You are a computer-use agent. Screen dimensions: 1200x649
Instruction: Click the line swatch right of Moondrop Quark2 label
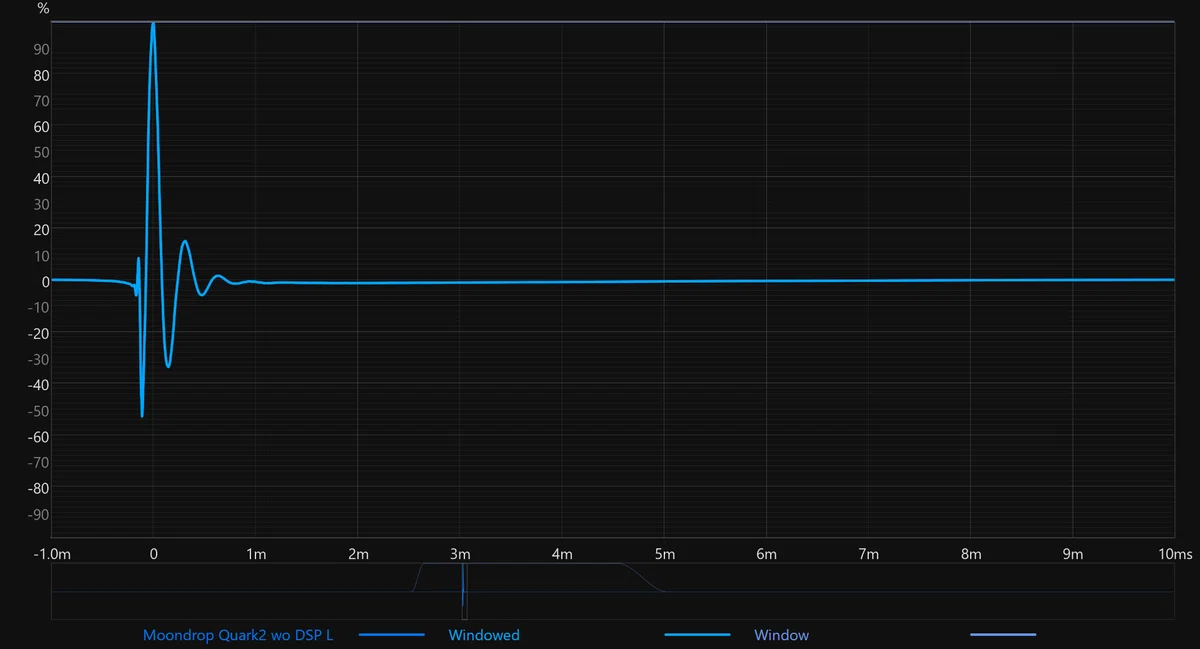391,635
